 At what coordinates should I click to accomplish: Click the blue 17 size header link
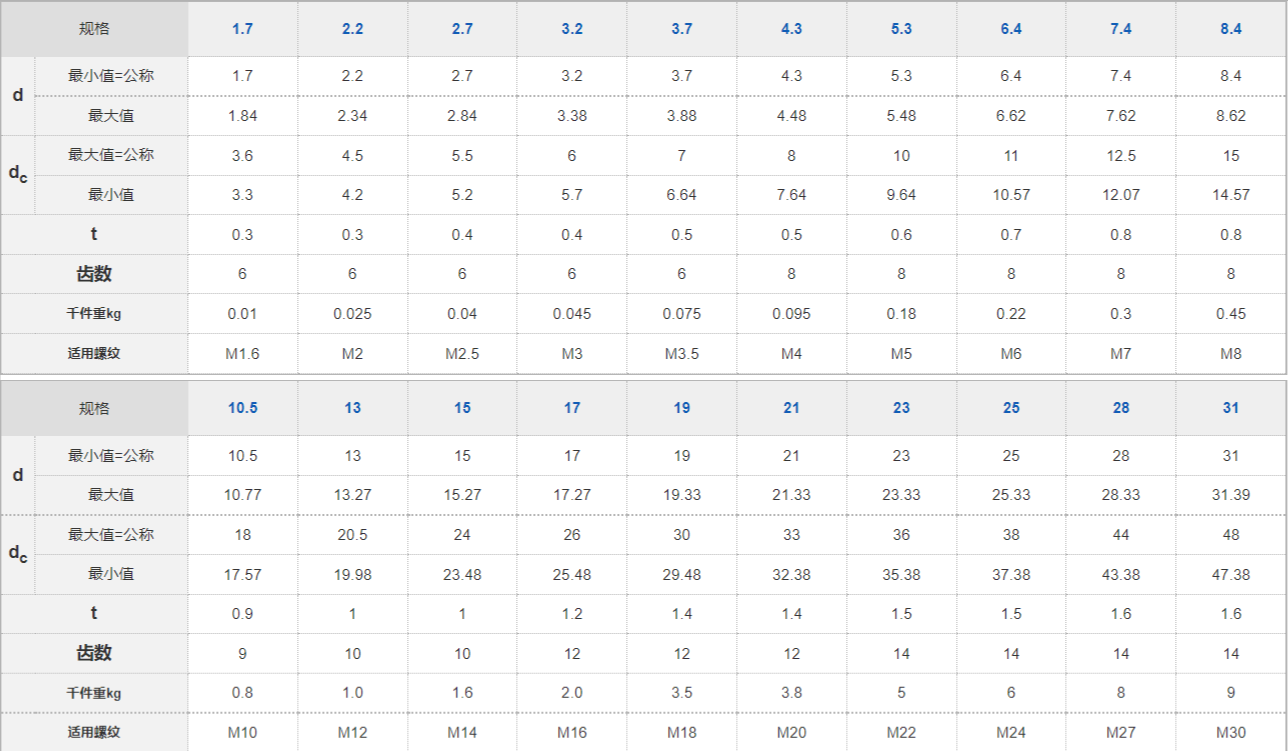[572, 408]
